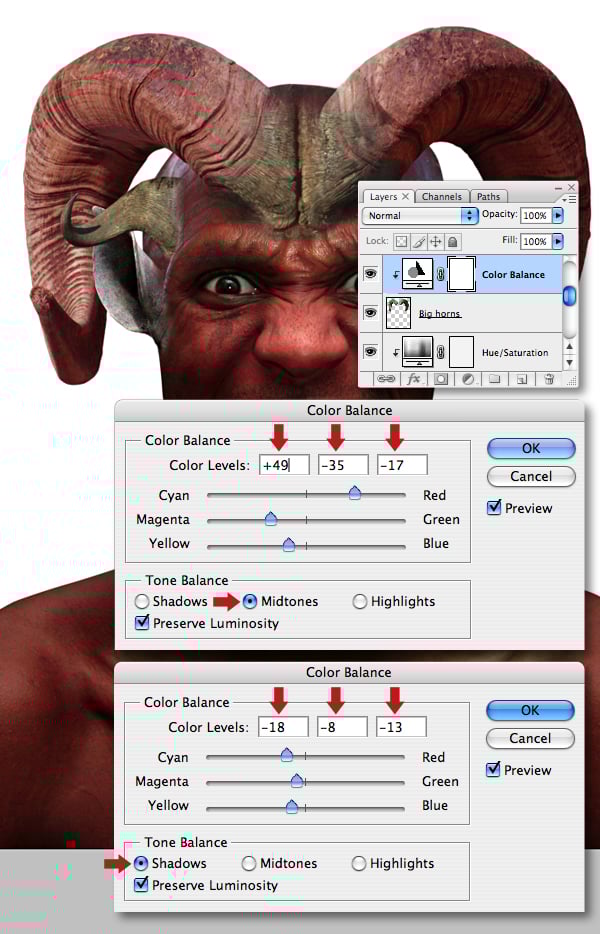Hide the Big horns layer

(x=370, y=312)
